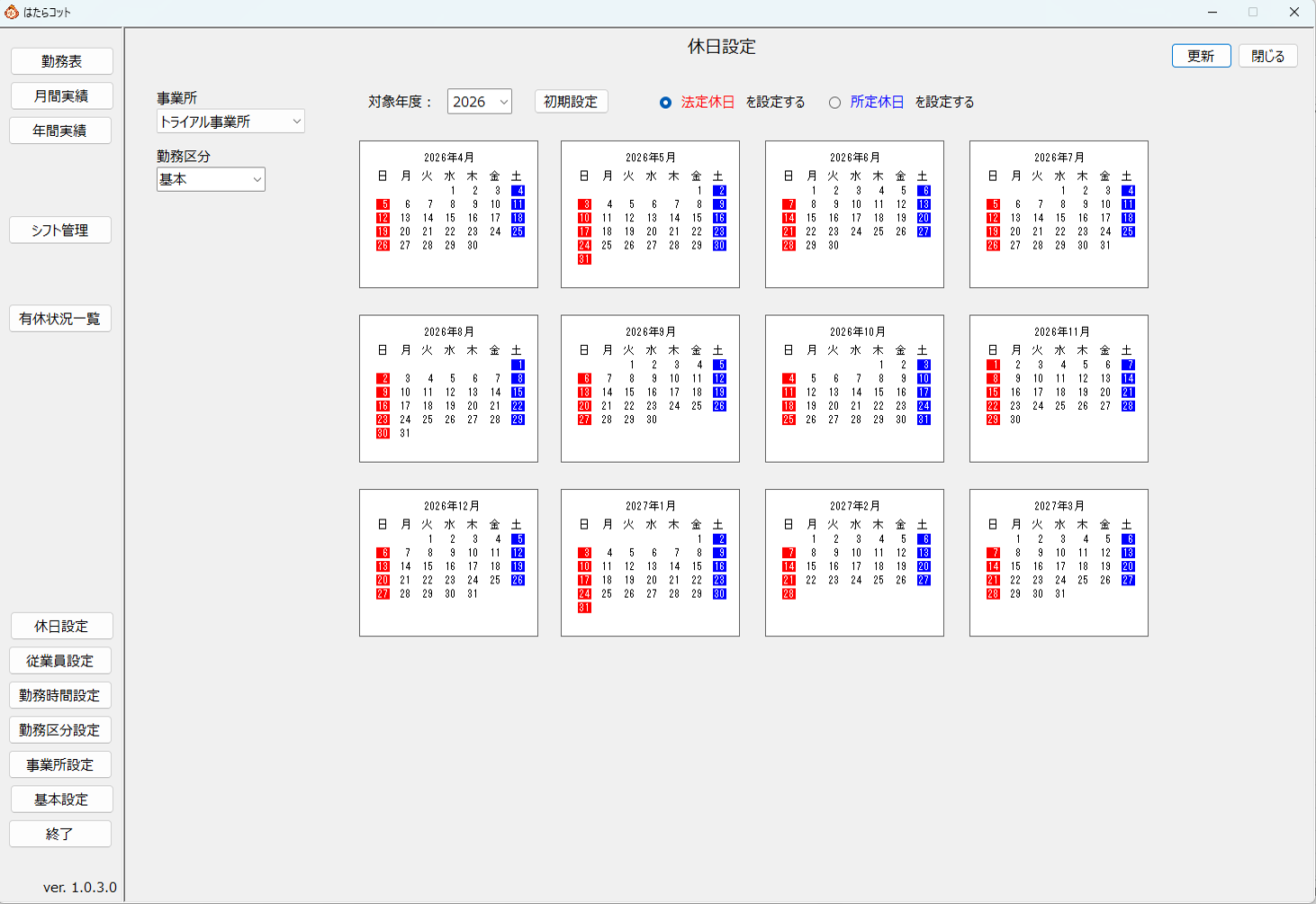
Task: Show the 有休状況一覧 page
Action: pos(60,319)
